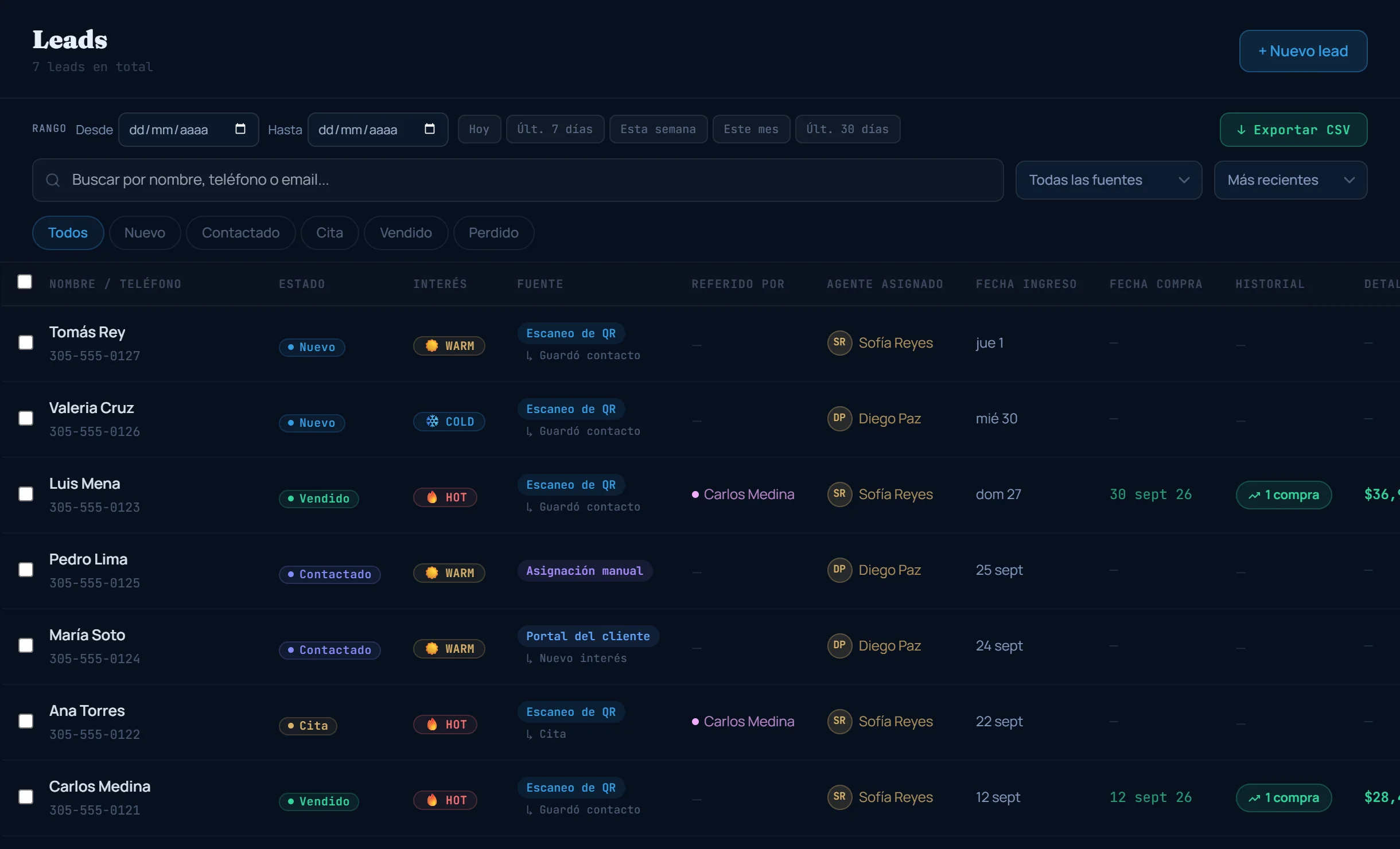This screenshot has width=1400, height=849.
Task: Check the Tomás Rey row checkbox
Action: pos(26,342)
